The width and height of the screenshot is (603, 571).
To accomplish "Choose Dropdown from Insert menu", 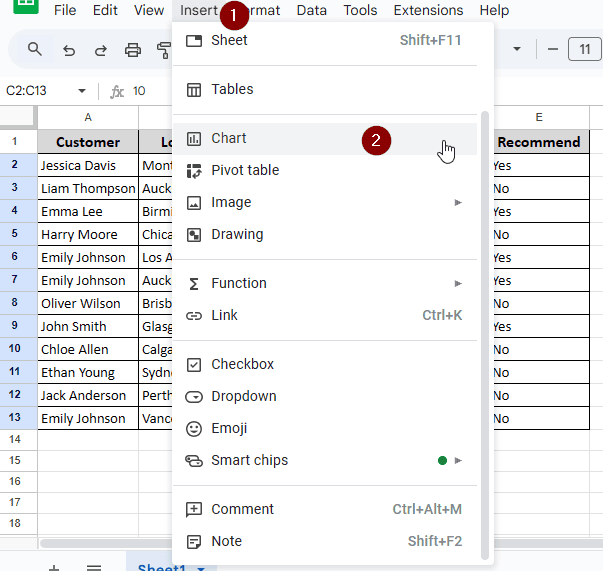I will [325, 396].
